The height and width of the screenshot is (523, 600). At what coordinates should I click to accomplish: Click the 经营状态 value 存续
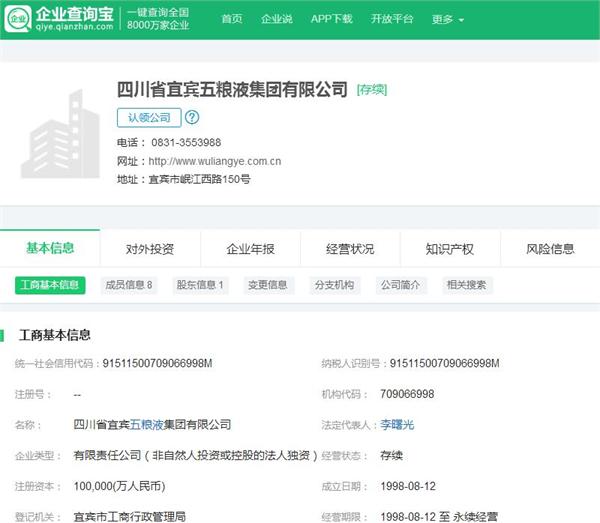tap(391, 455)
